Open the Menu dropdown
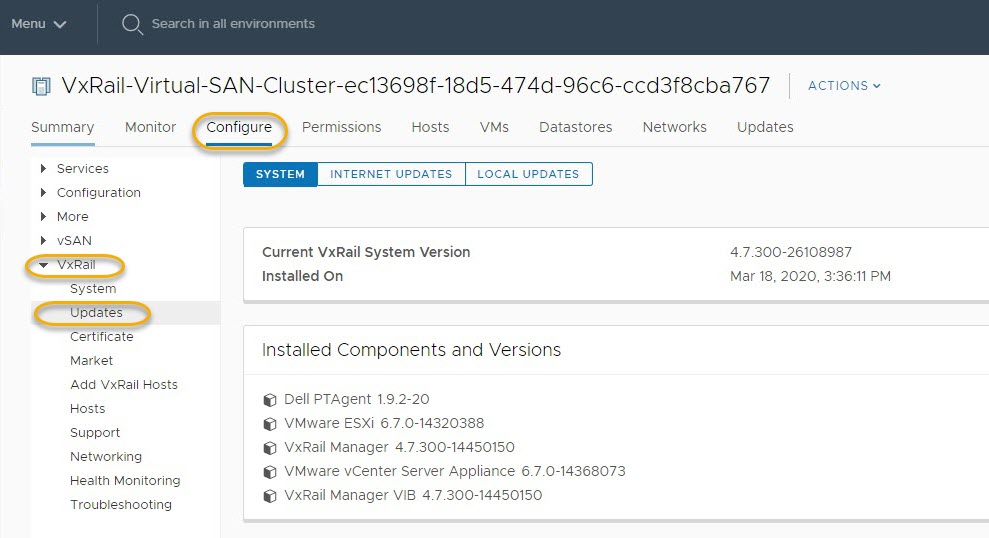This screenshot has width=989, height=538. click(39, 24)
